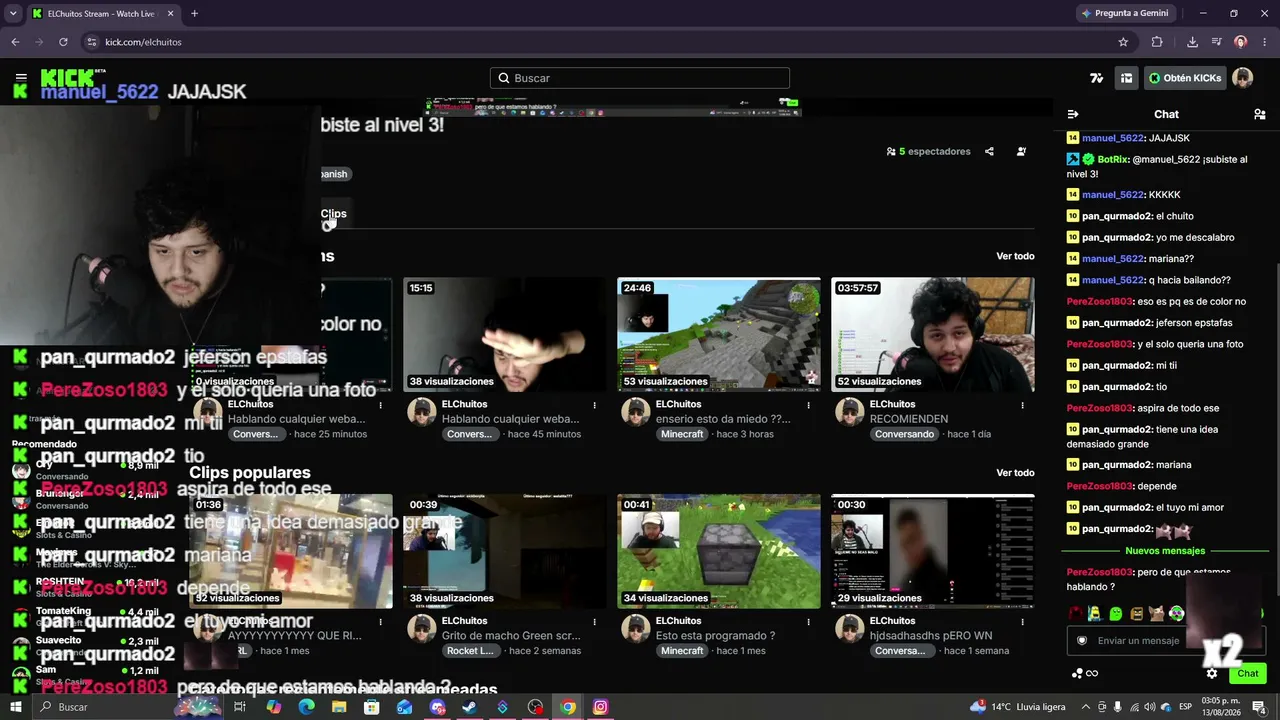Screen dimensions: 1280x720
Task: Click Ver todo for recent broadcasts
Action: pyautogui.click(x=1015, y=256)
